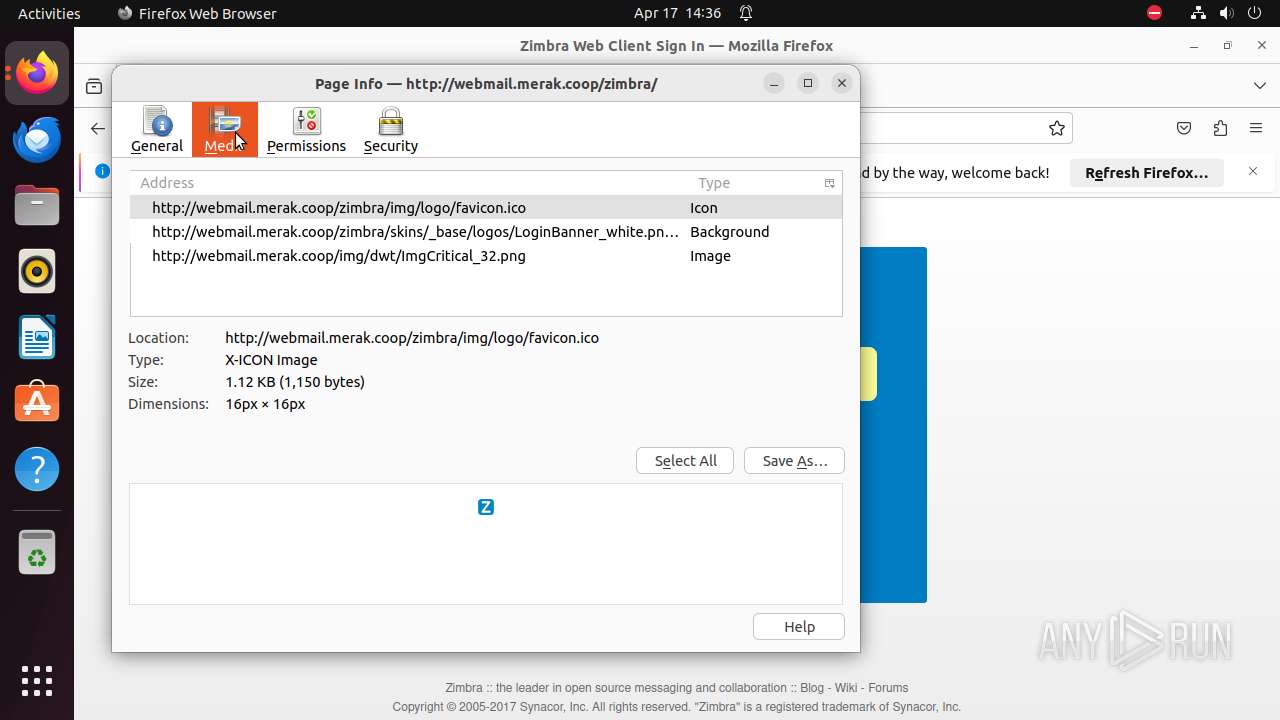1280x720 pixels.
Task: Open Files manager from the dock
Action: pos(37,205)
